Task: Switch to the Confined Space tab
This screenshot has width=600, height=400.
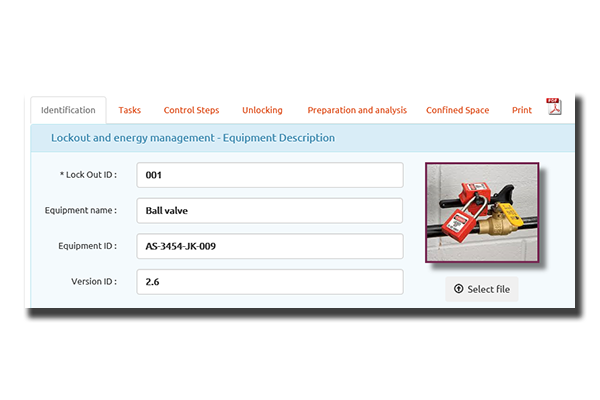Action: click(457, 110)
